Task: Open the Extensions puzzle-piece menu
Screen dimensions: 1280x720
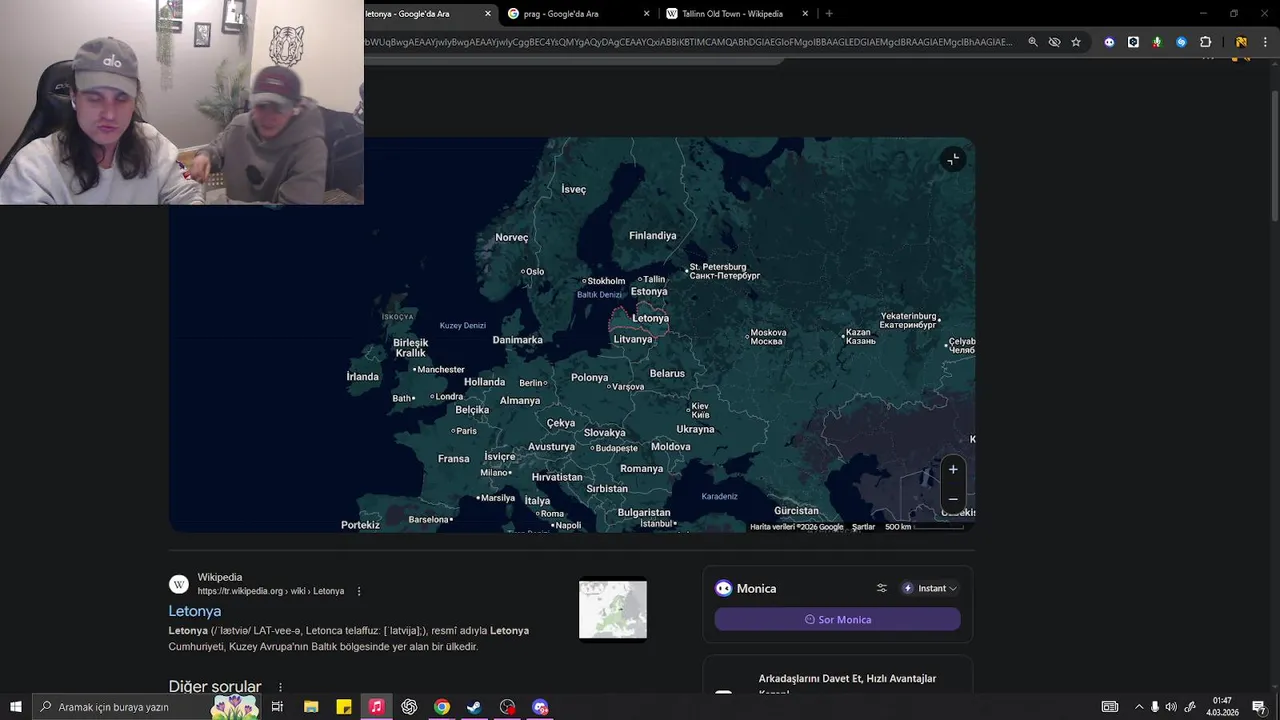Action: pos(1205,42)
